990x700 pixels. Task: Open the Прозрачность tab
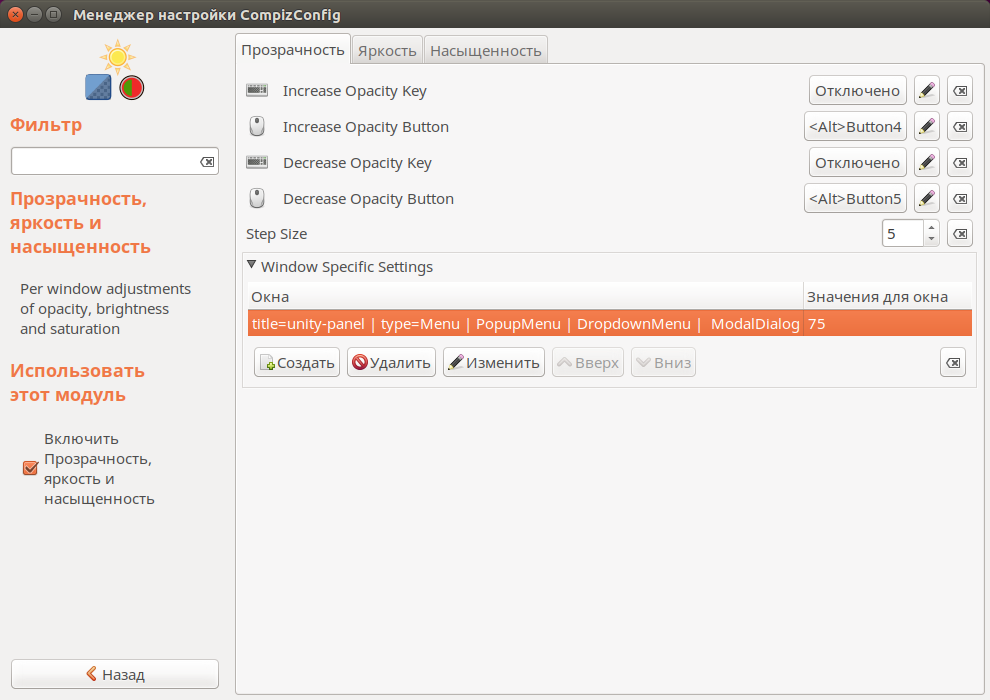293,50
